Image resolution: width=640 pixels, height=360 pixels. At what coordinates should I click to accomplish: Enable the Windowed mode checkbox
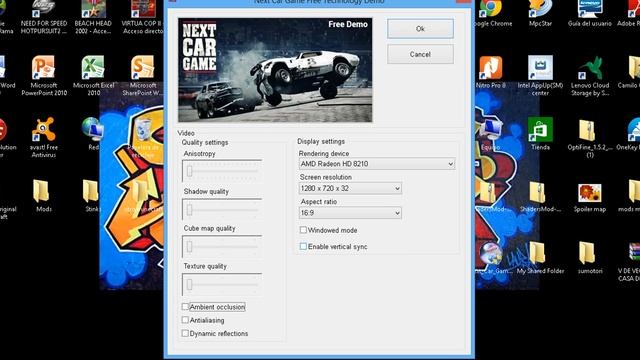click(x=303, y=230)
